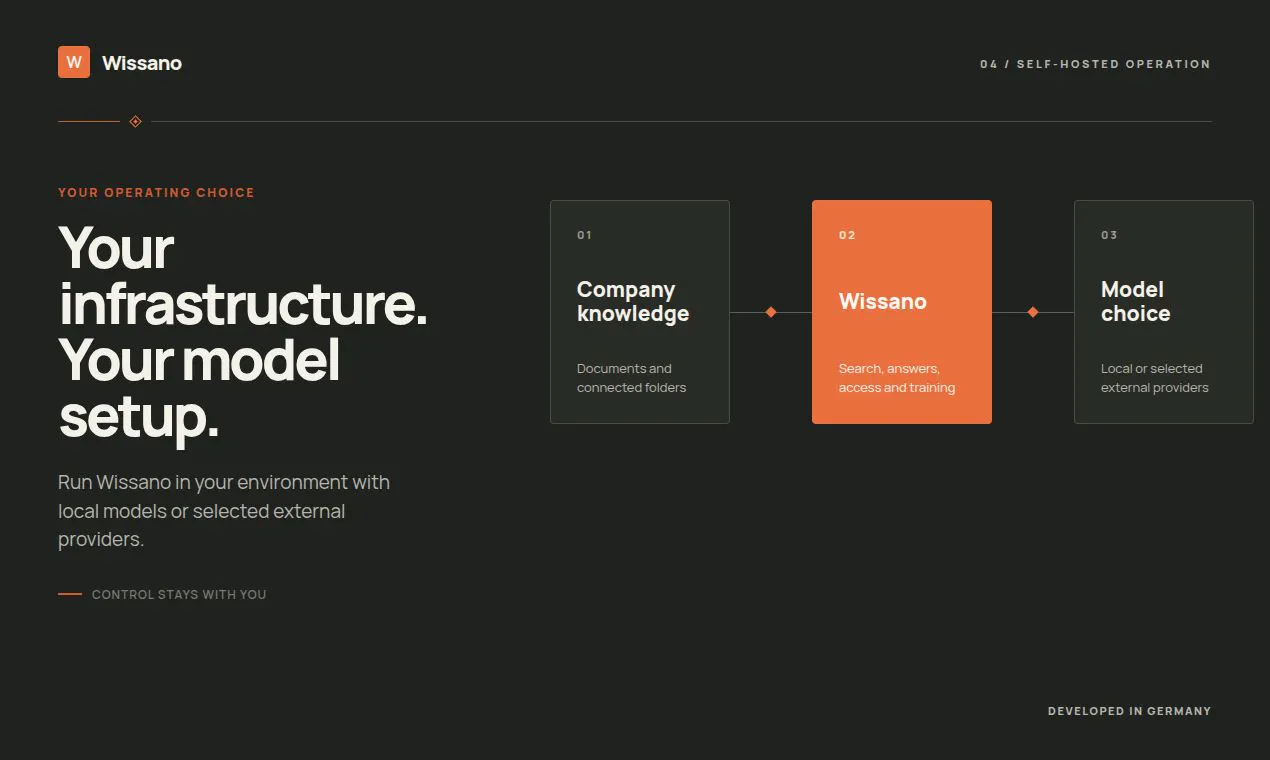Viewport: 1270px width, 760px height.
Task: Click the '04 / SELF-HOSTED OPERATION' label
Action: [1095, 64]
